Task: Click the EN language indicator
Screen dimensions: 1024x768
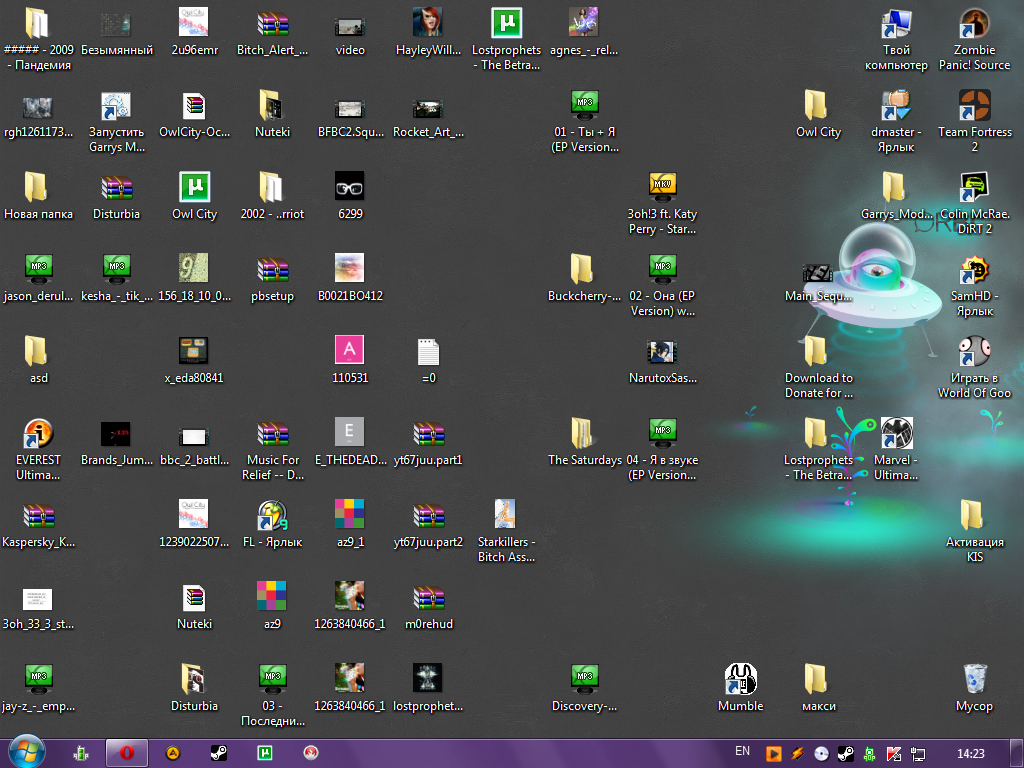Action: (742, 751)
